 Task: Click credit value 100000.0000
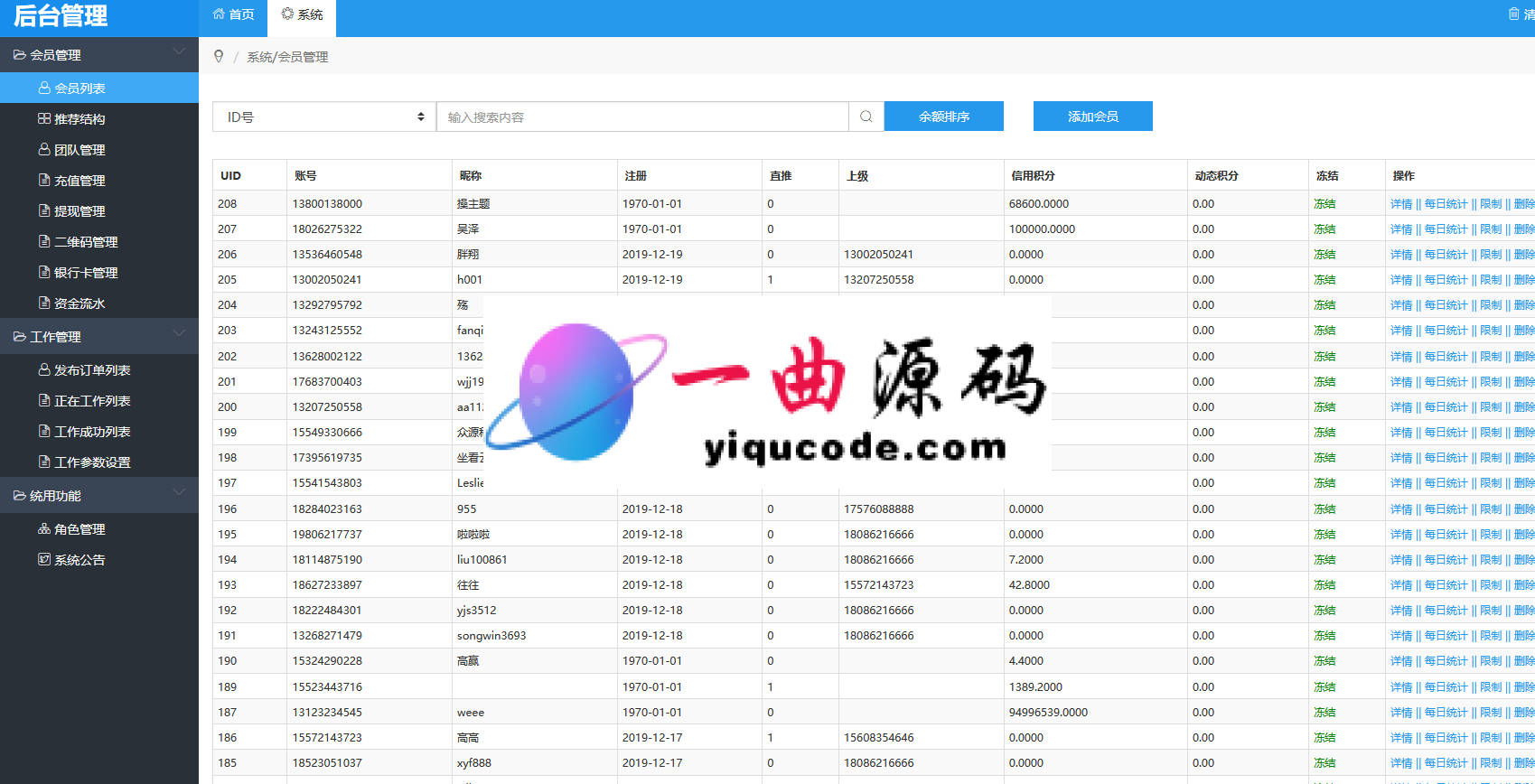(x=1042, y=229)
